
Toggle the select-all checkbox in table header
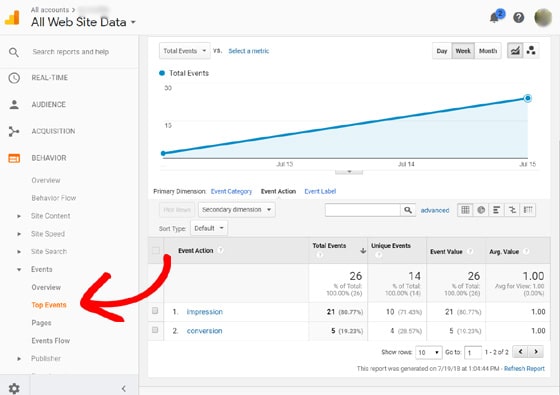(x=156, y=250)
